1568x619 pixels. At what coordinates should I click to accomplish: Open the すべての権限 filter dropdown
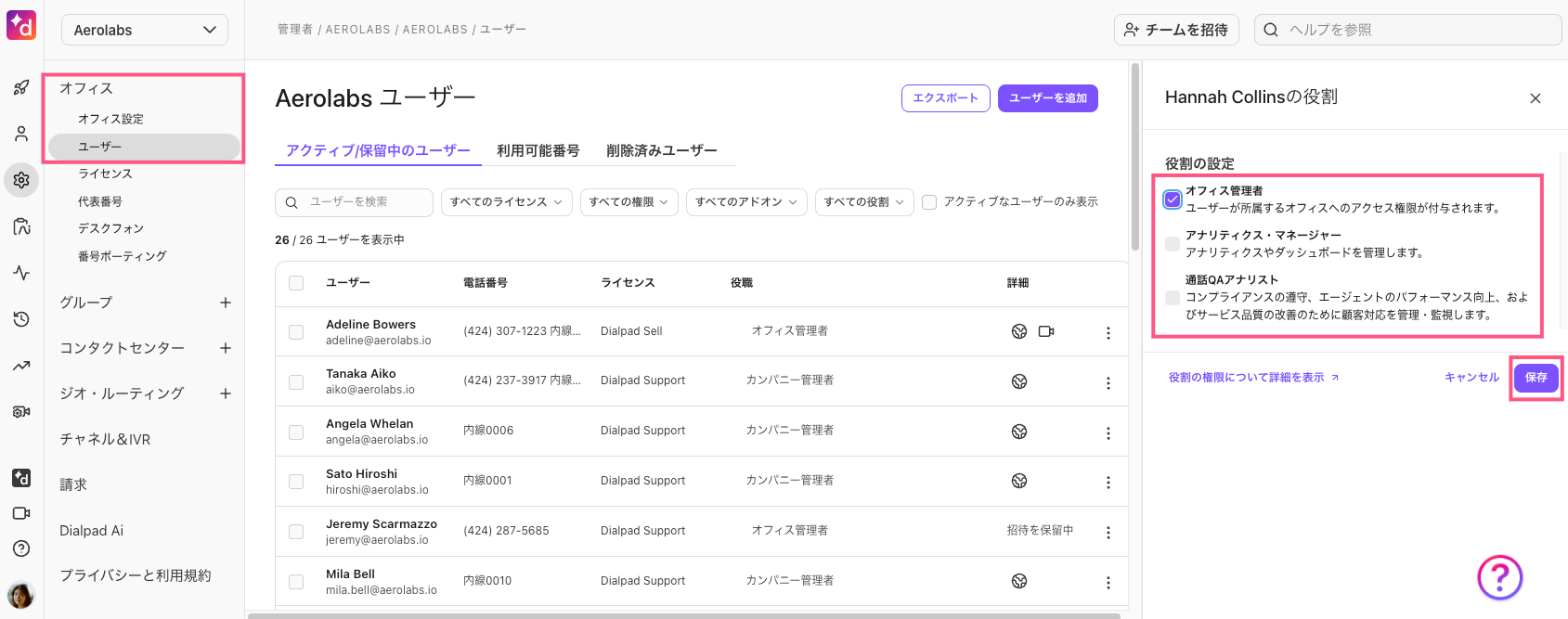coord(628,201)
